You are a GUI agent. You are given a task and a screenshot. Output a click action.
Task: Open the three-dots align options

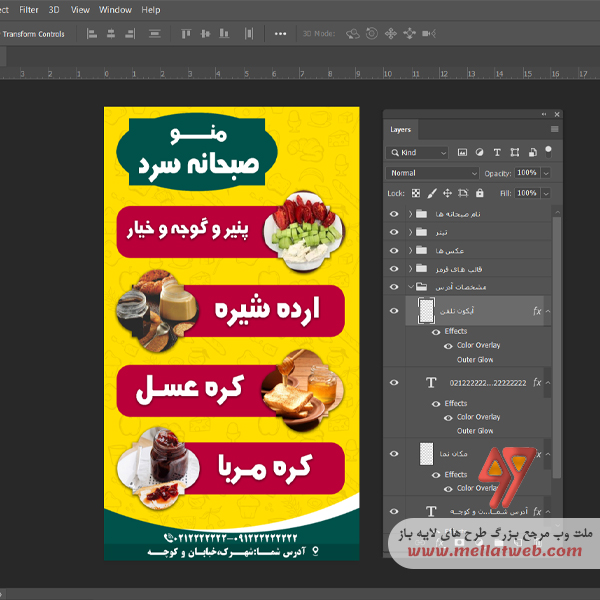[280, 34]
